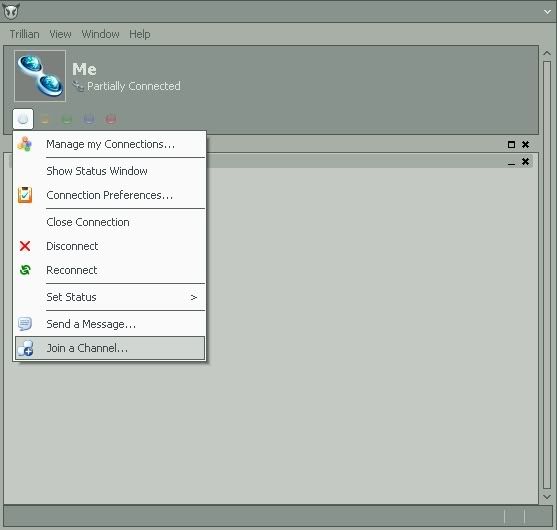Click the green Reconnect arrows icon
Image resolution: width=557 pixels, height=530 pixels.
(25, 270)
